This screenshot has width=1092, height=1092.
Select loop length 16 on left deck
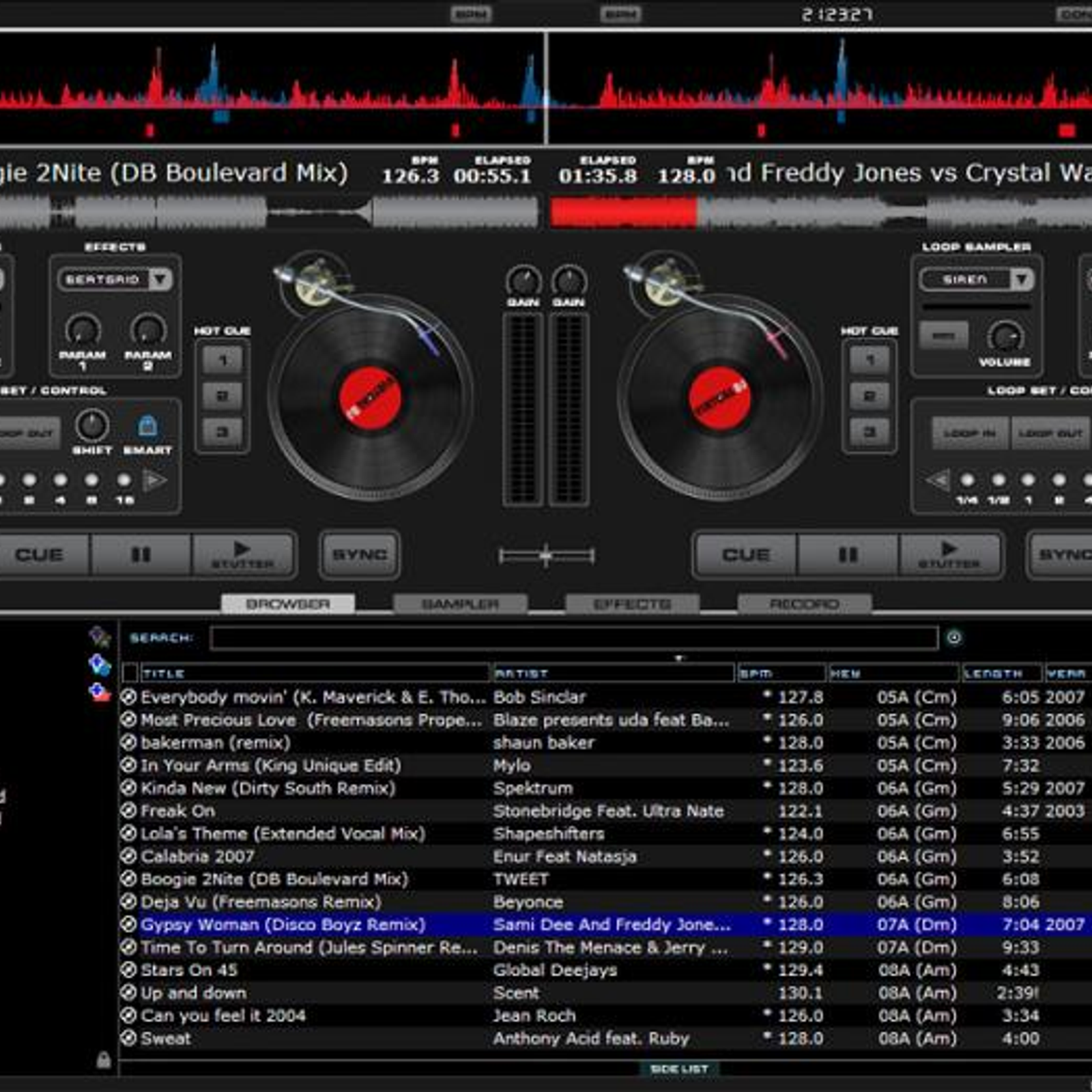tap(124, 480)
